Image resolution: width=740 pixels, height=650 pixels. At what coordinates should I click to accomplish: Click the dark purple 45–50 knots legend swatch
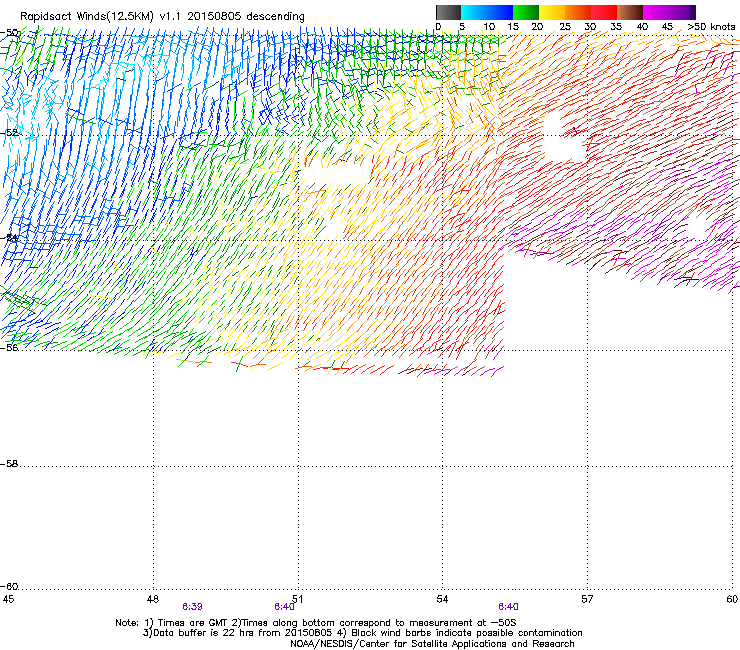pos(682,12)
